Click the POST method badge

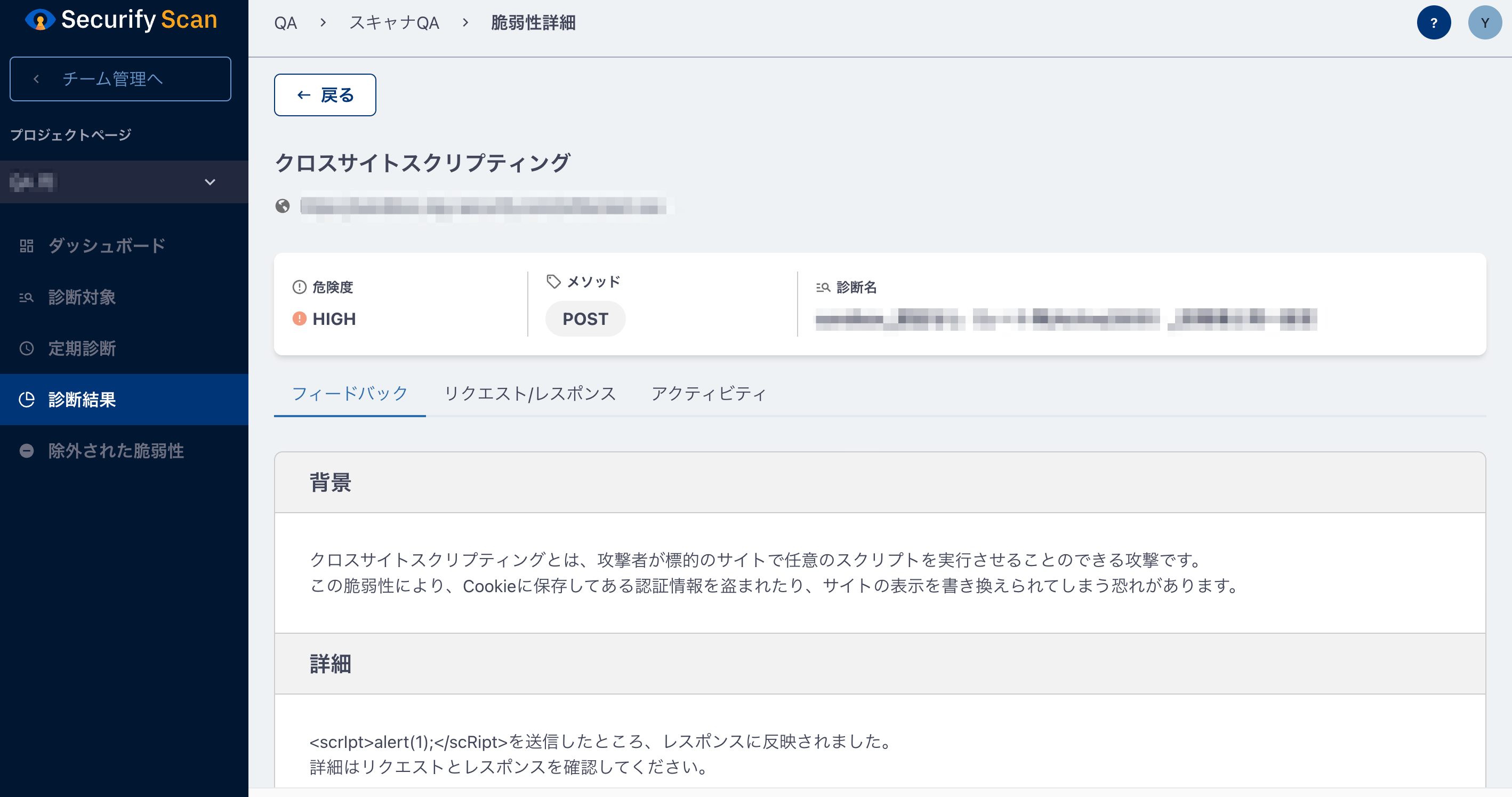click(x=585, y=318)
